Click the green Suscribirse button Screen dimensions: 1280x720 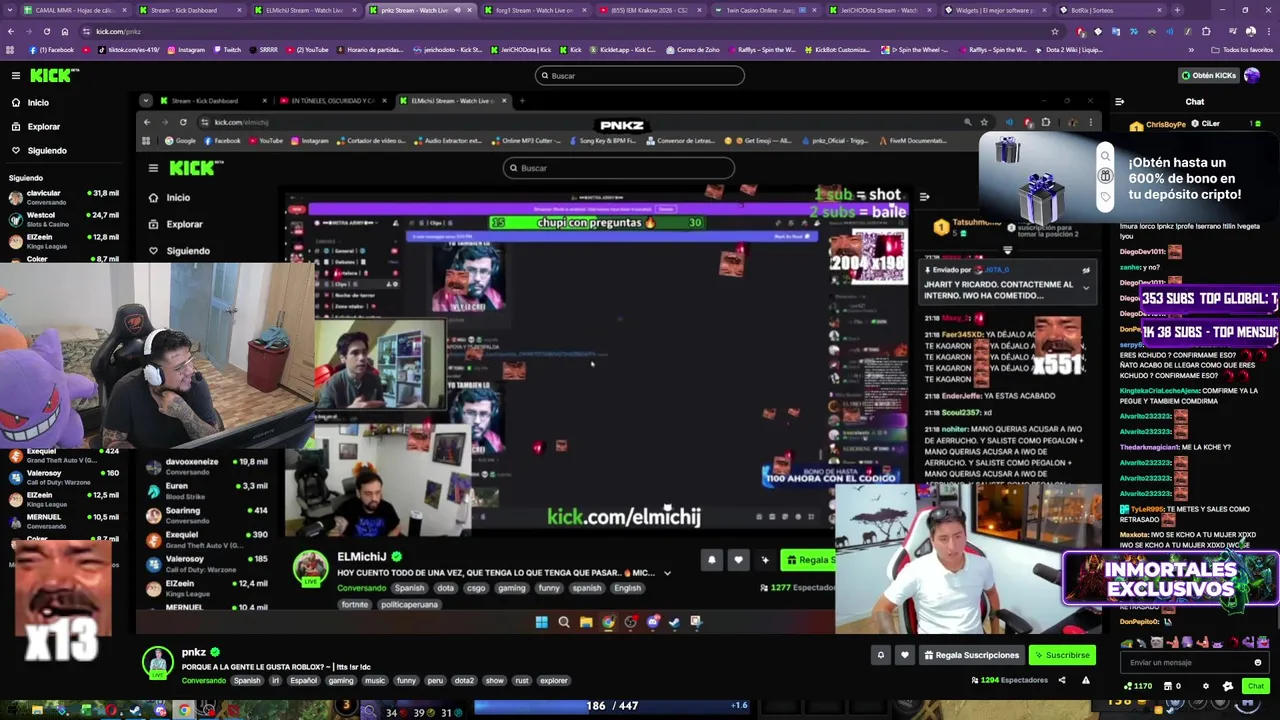tap(1062, 655)
